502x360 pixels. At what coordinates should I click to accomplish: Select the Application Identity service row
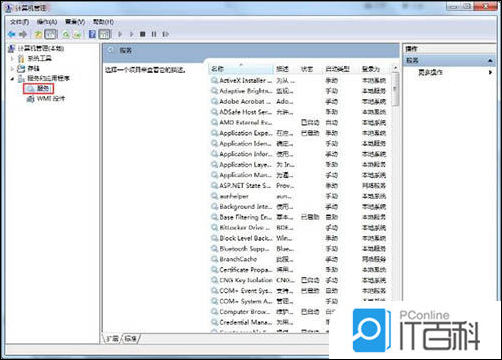point(299,143)
